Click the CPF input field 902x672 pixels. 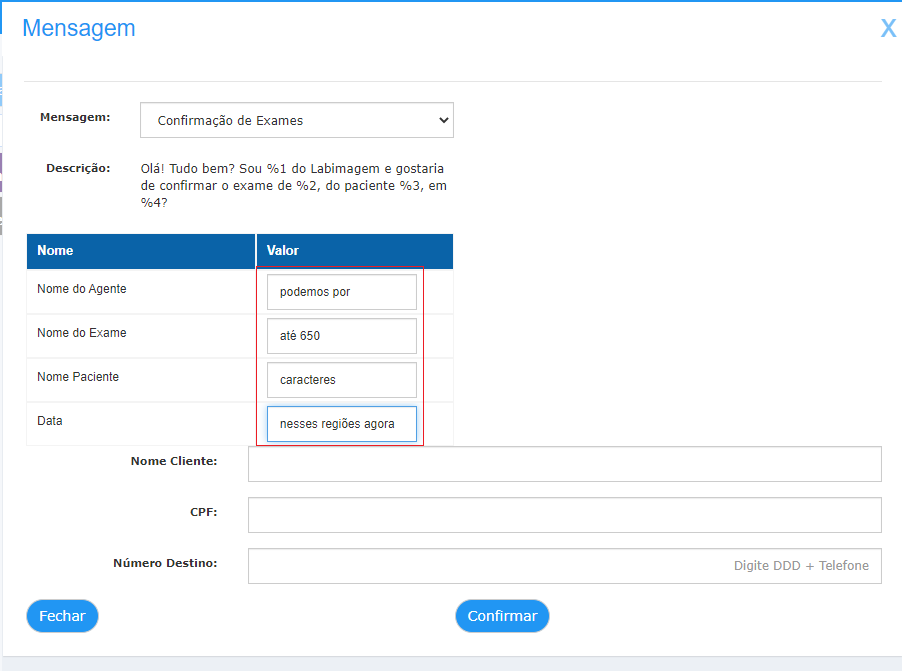coord(564,515)
